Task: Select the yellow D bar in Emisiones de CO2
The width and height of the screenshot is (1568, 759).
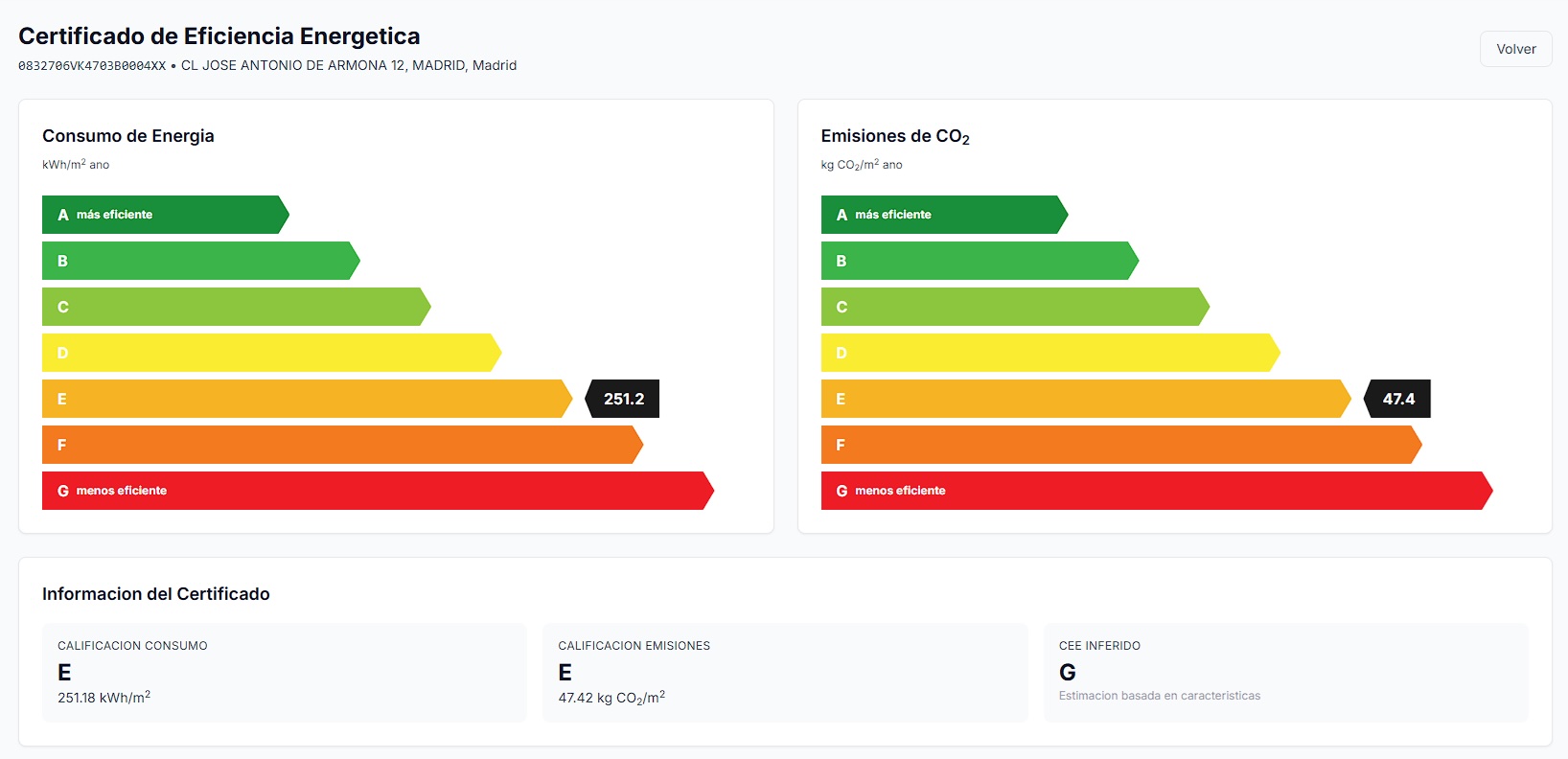Action: (x=1049, y=353)
